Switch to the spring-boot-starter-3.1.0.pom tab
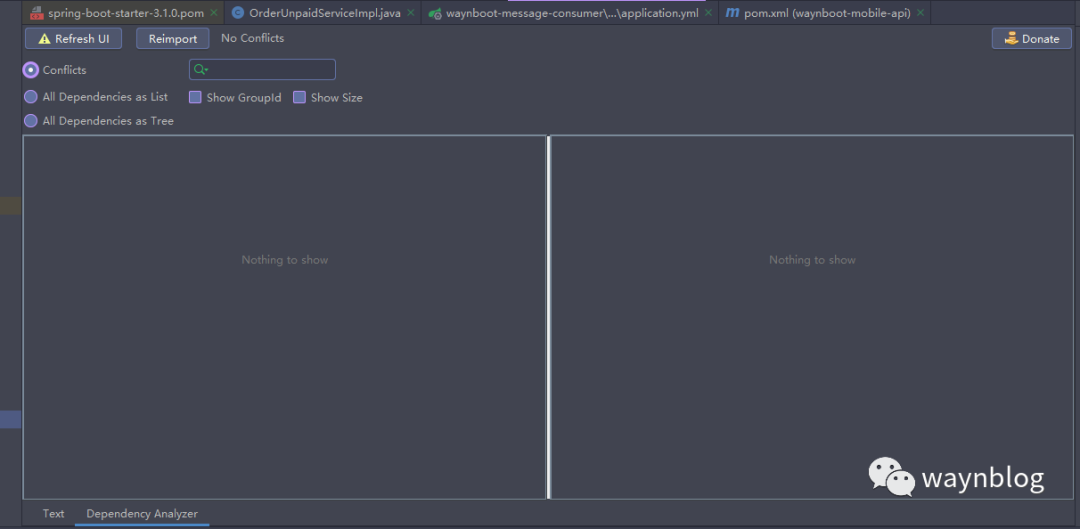 tap(125, 12)
